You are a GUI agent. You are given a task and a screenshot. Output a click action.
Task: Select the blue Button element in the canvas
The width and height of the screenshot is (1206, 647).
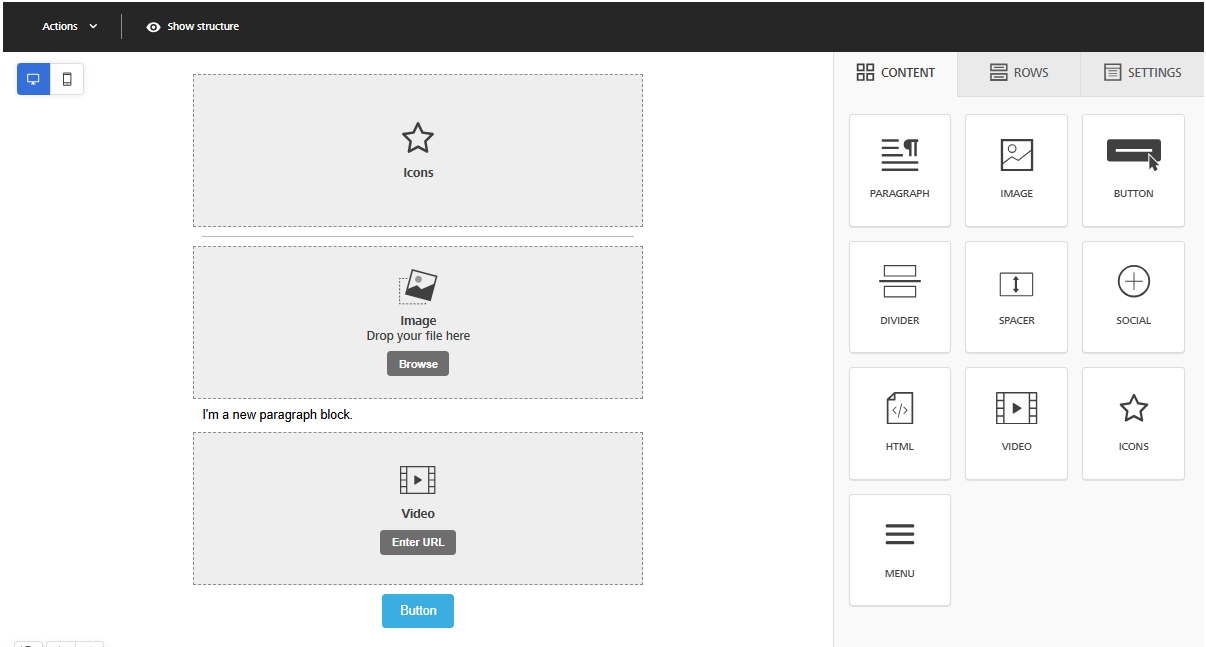(x=417, y=610)
